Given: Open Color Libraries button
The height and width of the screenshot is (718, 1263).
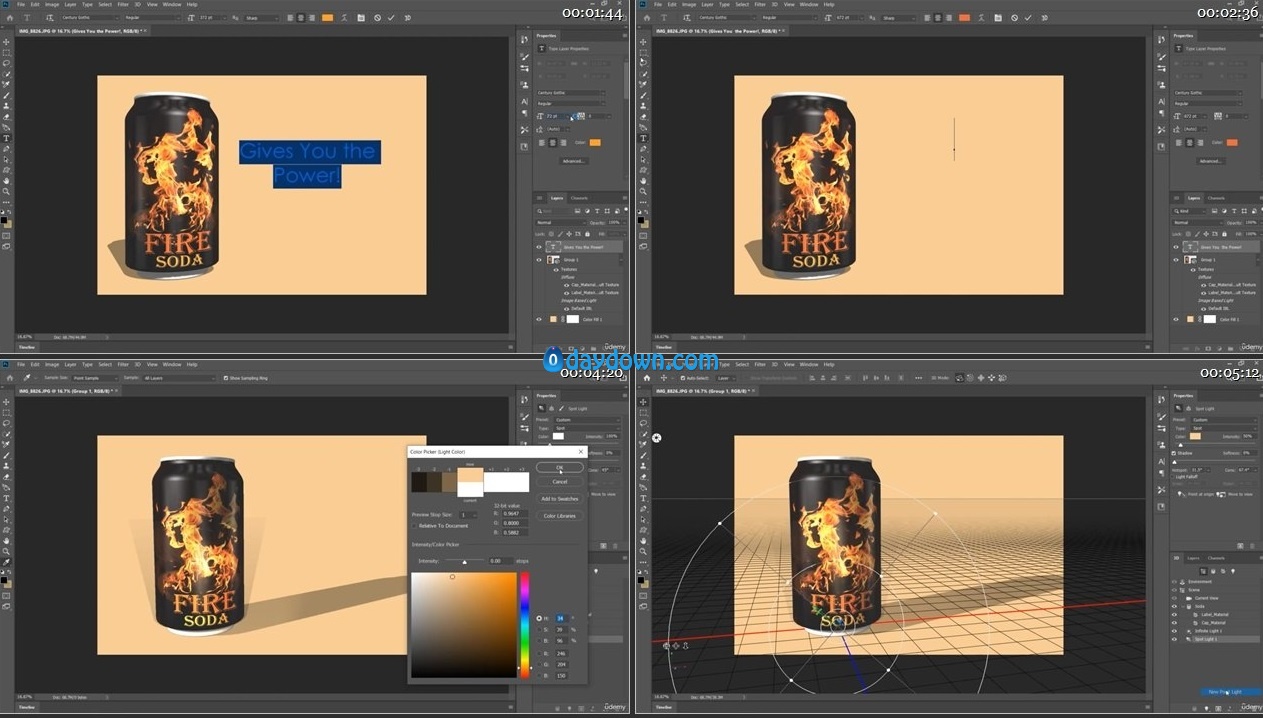Looking at the screenshot, I should pos(560,516).
